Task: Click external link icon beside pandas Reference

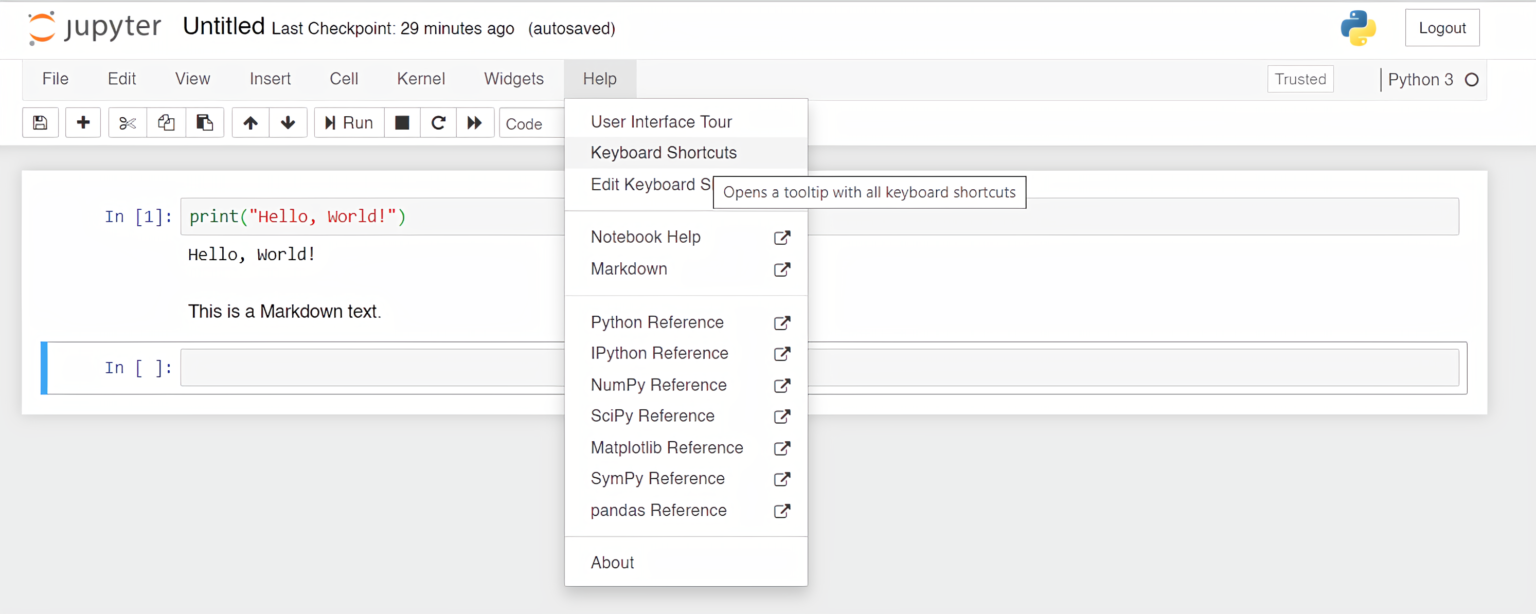Action: 782,511
